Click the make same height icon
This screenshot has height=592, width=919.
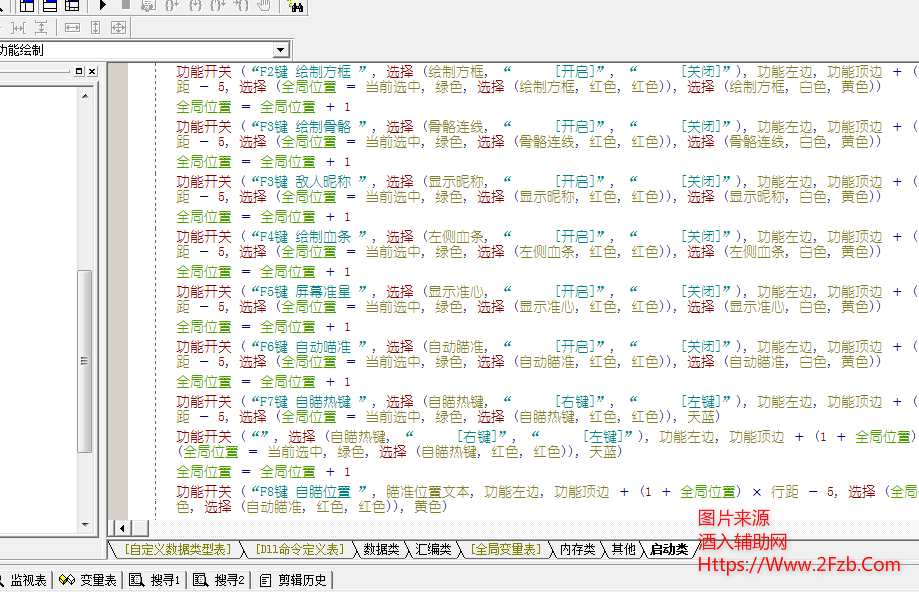click(x=95, y=28)
